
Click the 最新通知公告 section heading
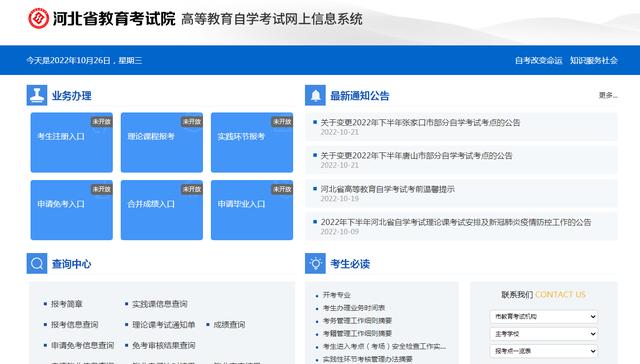point(360,96)
